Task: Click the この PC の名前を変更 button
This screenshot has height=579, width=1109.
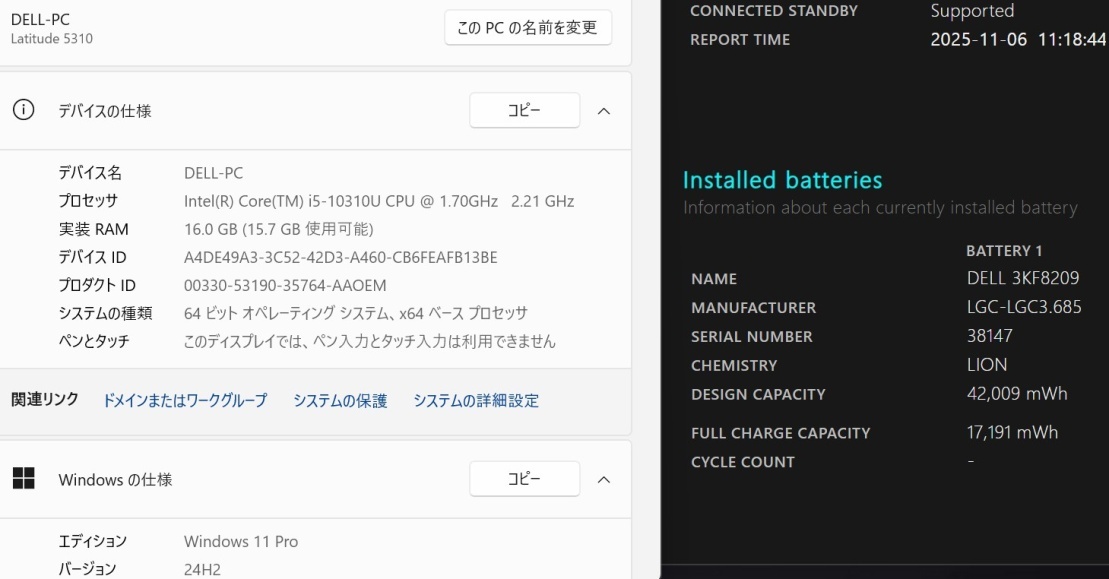Action: pyautogui.click(x=527, y=28)
